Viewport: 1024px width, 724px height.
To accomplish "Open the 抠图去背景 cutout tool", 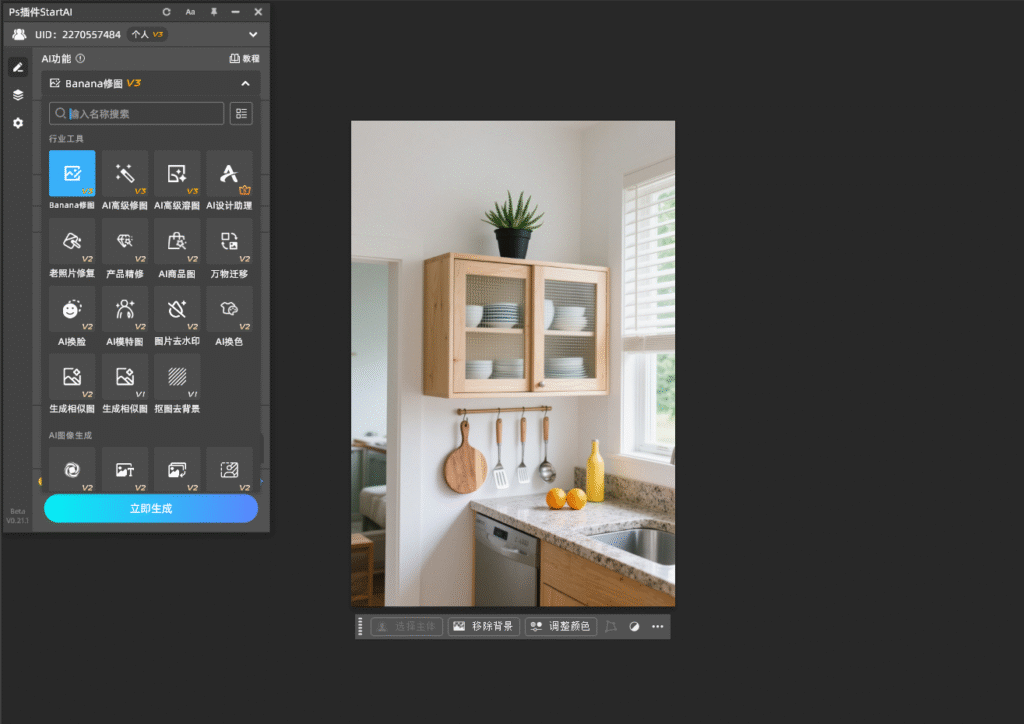I will click(177, 377).
